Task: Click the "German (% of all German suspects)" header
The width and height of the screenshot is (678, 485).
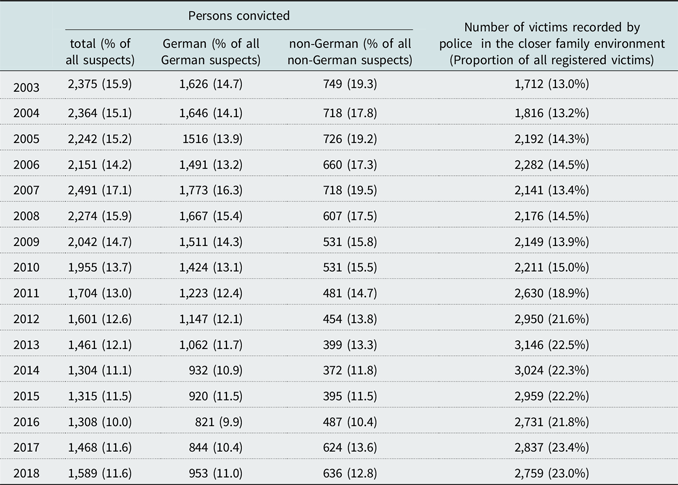Action: (x=211, y=52)
